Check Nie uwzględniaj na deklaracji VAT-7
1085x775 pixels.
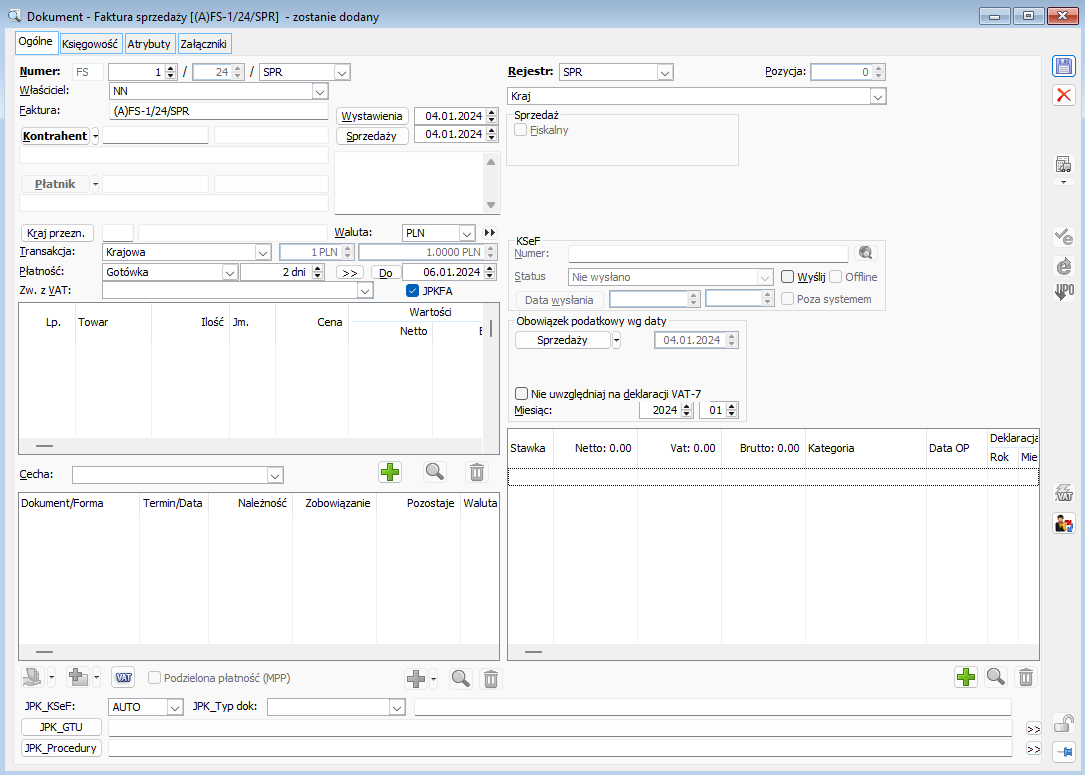[522, 394]
